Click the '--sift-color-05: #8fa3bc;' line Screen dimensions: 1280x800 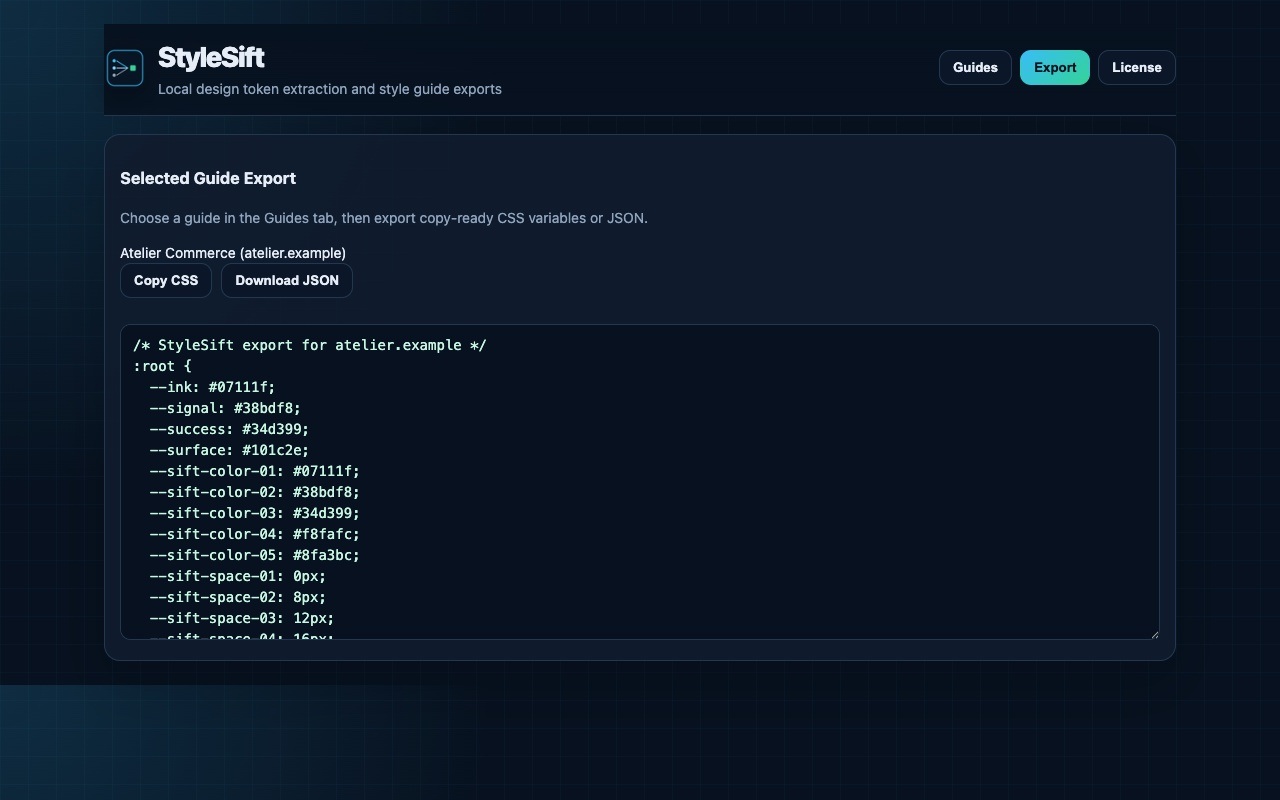click(x=255, y=555)
